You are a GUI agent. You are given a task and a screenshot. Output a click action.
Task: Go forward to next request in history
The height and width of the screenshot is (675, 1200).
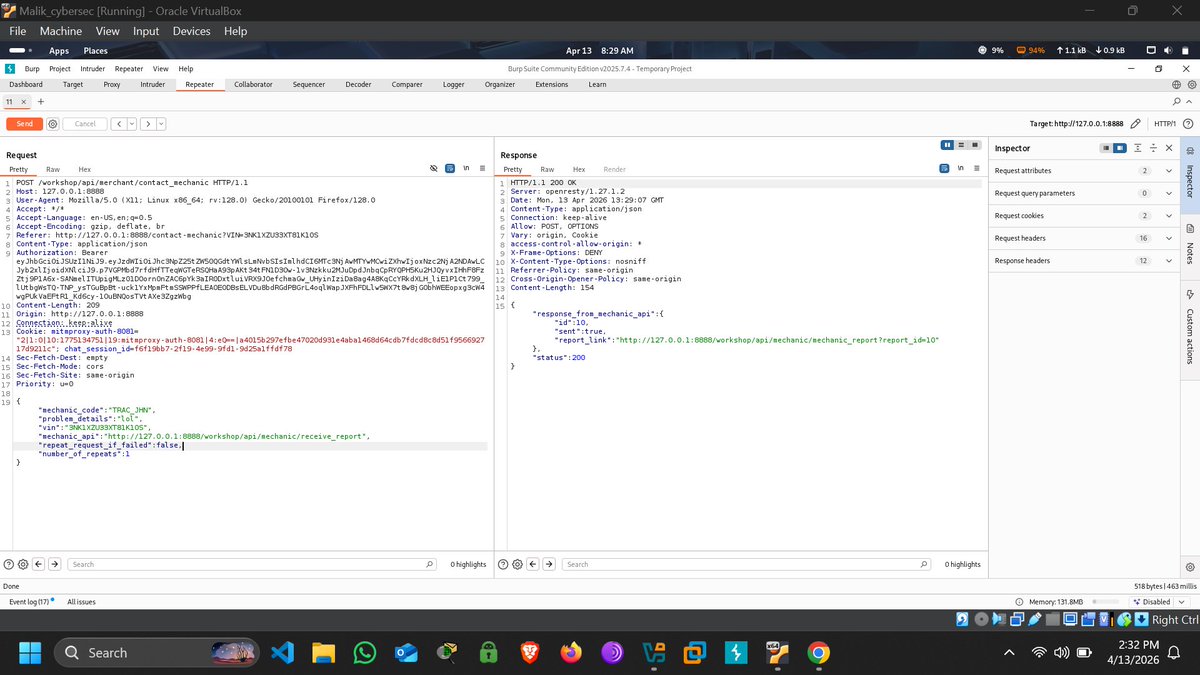pos(146,124)
